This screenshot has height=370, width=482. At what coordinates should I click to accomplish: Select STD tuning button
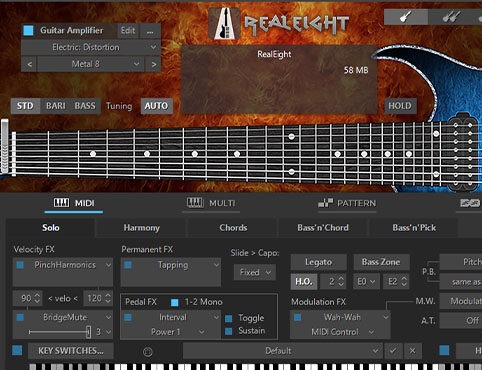point(25,106)
